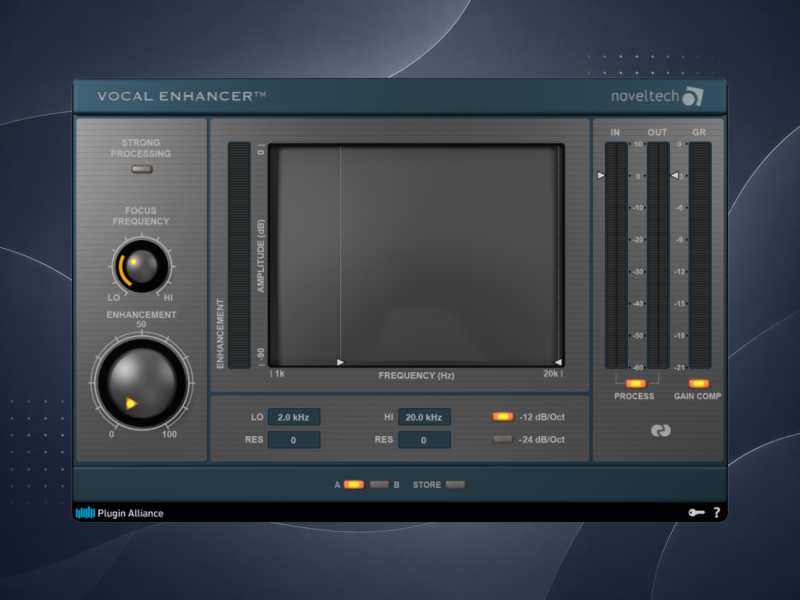Click the link icon below the meters
The image size is (800, 600).
click(661, 431)
